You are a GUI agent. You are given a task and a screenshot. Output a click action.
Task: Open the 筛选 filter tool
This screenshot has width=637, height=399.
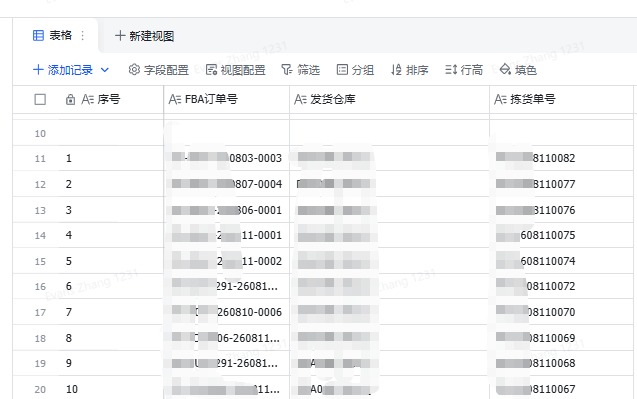[301, 70]
